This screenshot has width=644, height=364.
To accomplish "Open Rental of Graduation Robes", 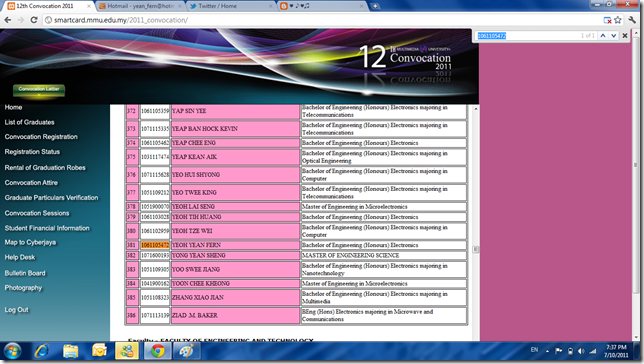I will pos(45,168).
